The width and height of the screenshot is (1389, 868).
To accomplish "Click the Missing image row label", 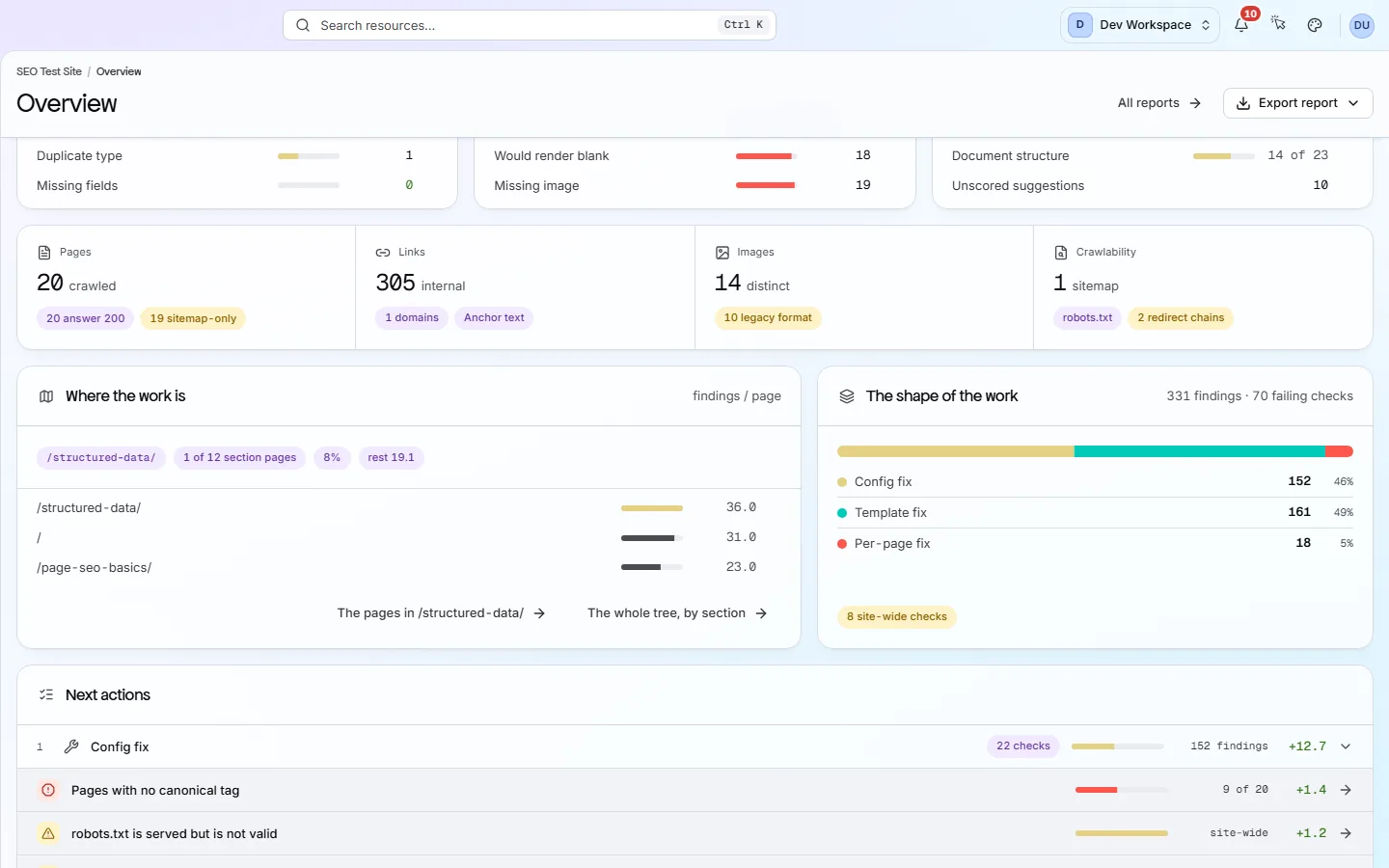I will point(536,186).
